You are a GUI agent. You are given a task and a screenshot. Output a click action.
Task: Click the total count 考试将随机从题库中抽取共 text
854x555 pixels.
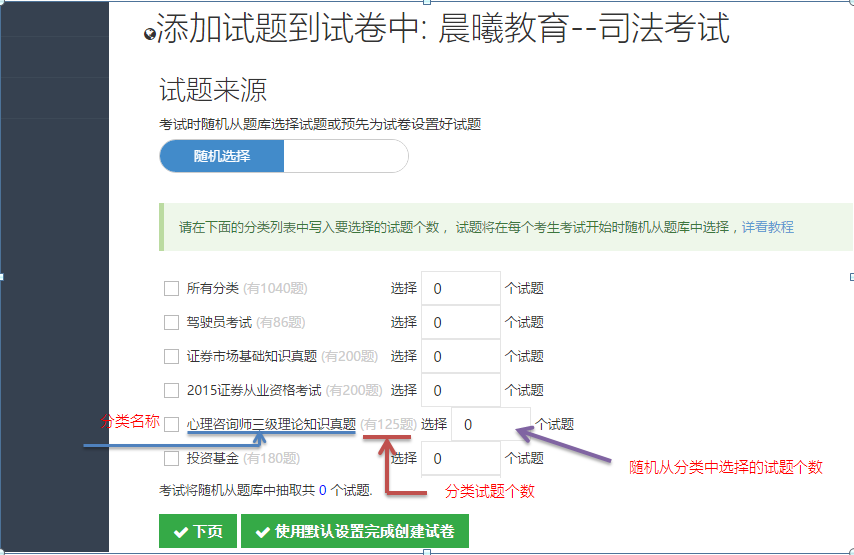click(x=237, y=490)
